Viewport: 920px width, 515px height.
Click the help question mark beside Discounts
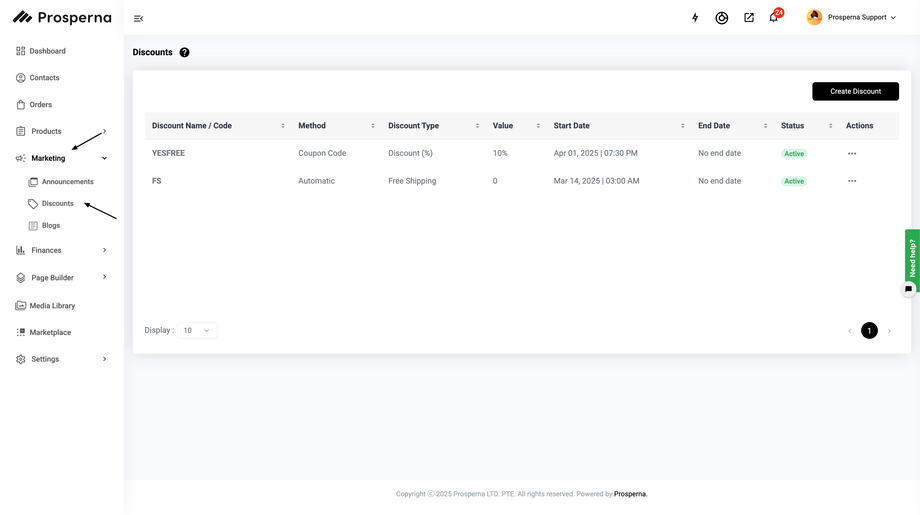(184, 52)
